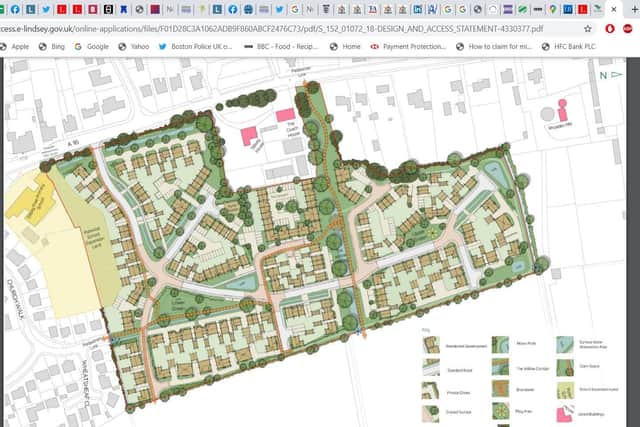Screen dimensions: 640x427
Task: Click the Twitter bird icon in bookmarks bar
Action: [x=162, y=47]
